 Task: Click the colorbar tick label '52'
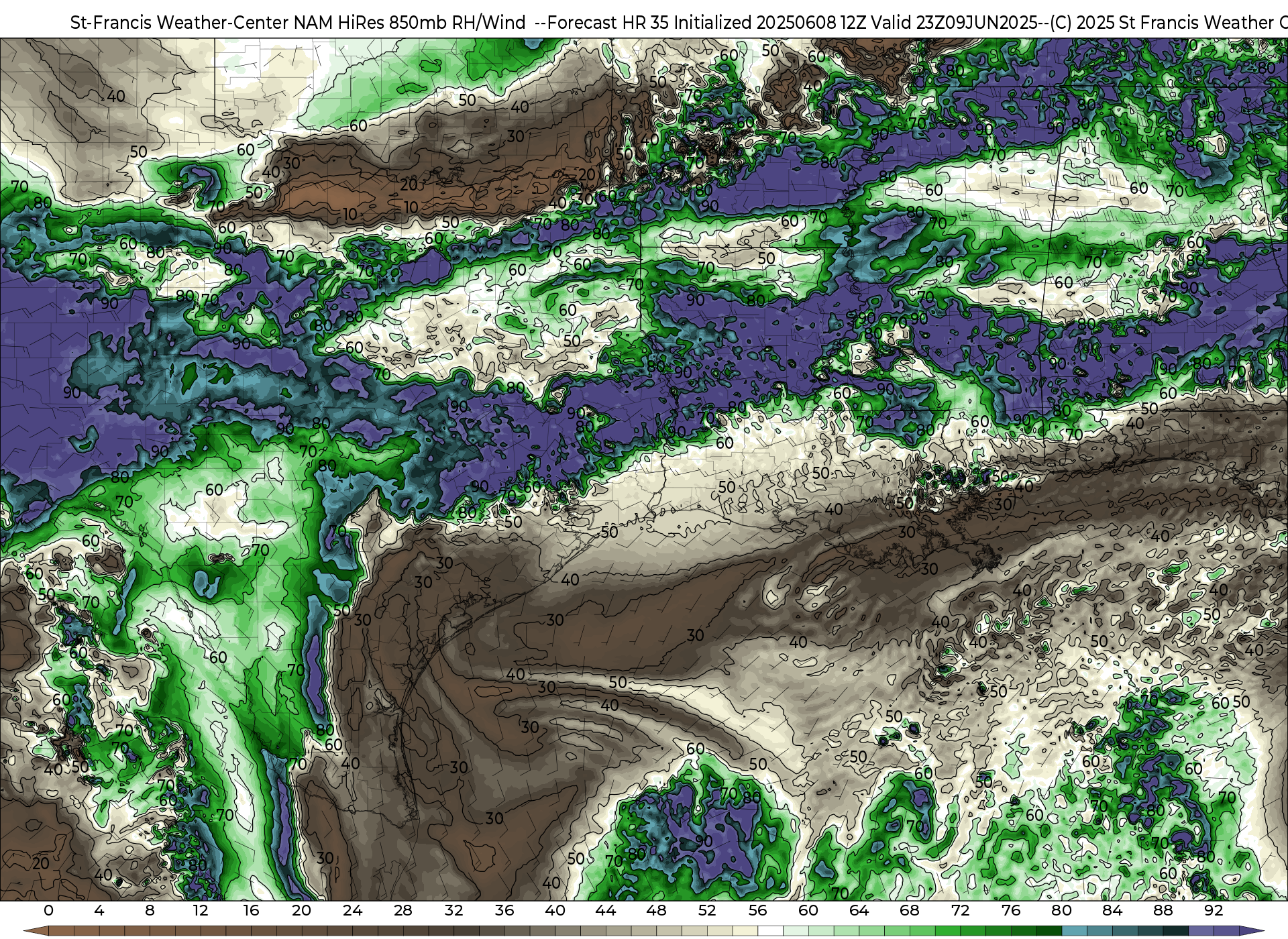tap(707, 910)
